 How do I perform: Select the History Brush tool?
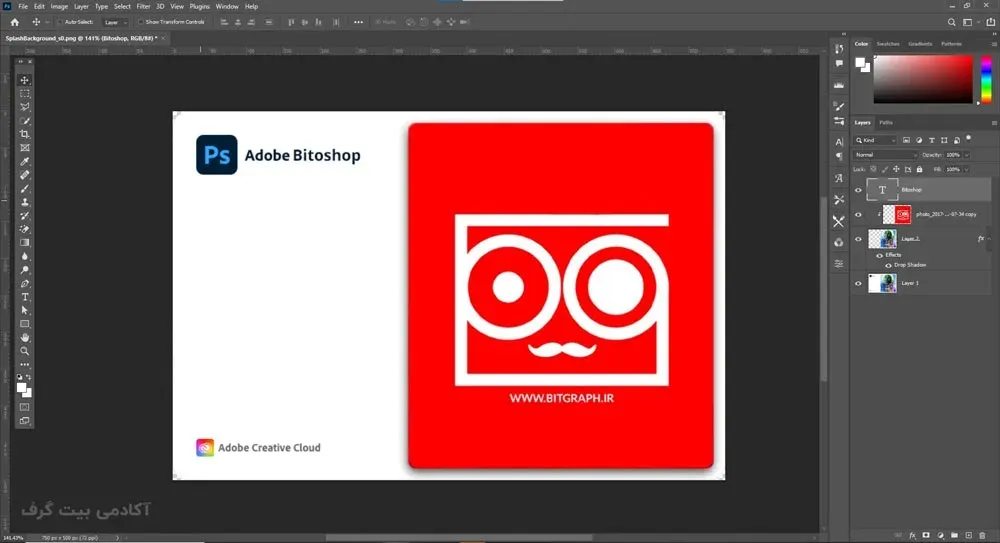coord(24,216)
